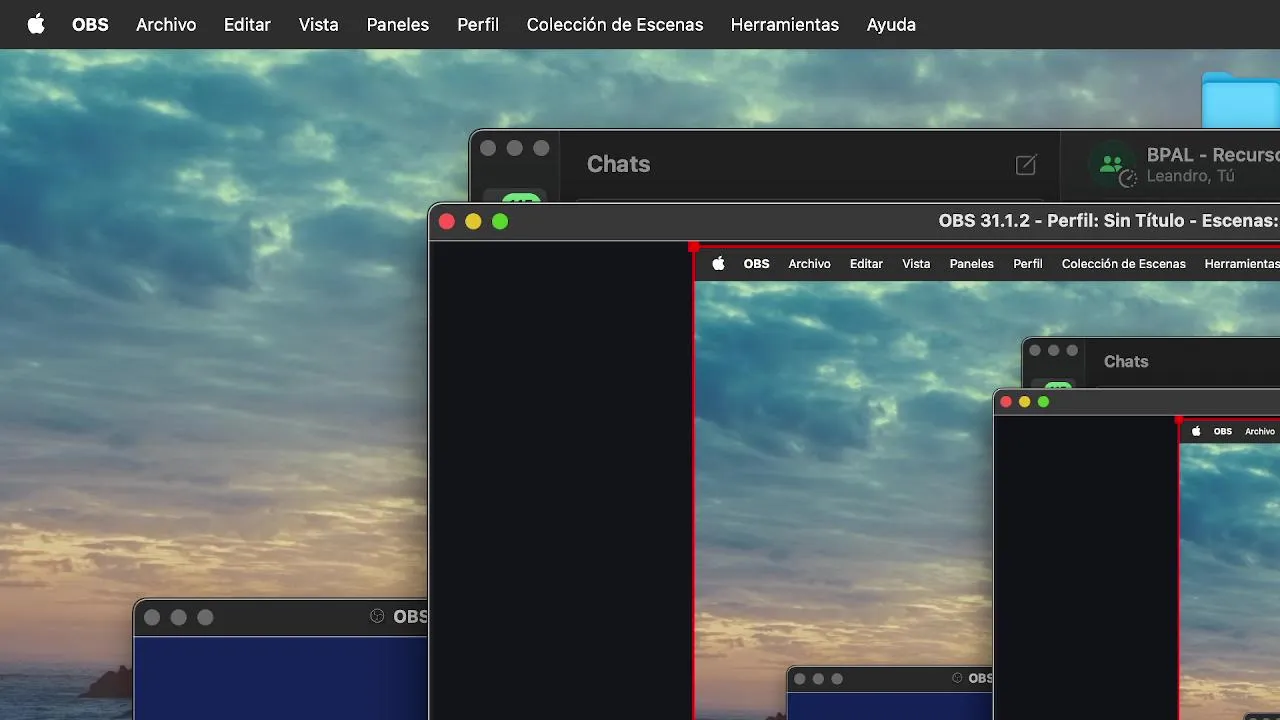Viewport: 1280px width, 720px height.
Task: Open the Editar menu in the top menu bar
Action: (x=247, y=24)
